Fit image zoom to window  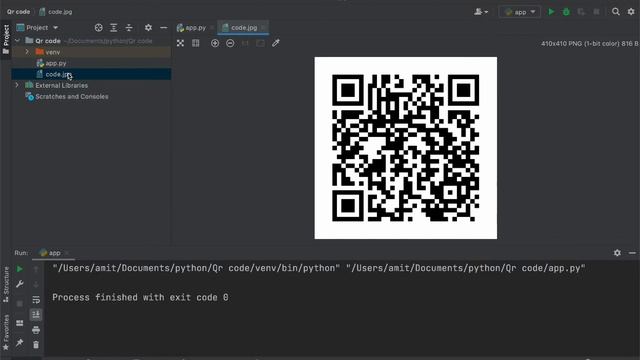[x=260, y=43]
